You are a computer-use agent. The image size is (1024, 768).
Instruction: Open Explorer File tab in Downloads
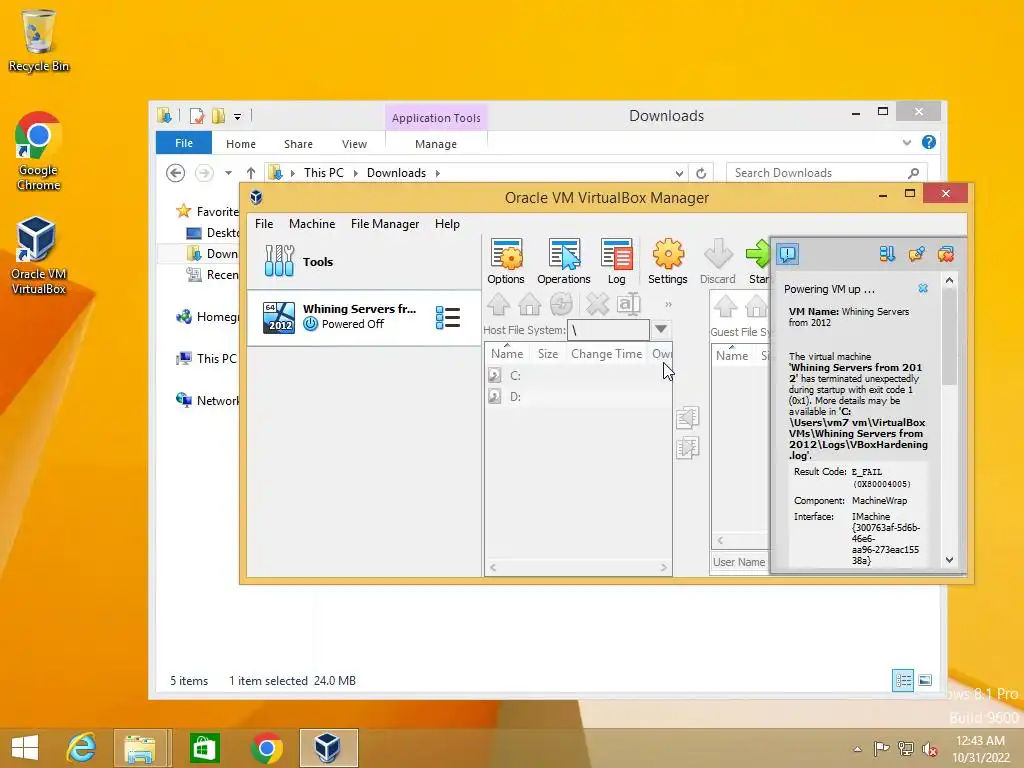[184, 143]
